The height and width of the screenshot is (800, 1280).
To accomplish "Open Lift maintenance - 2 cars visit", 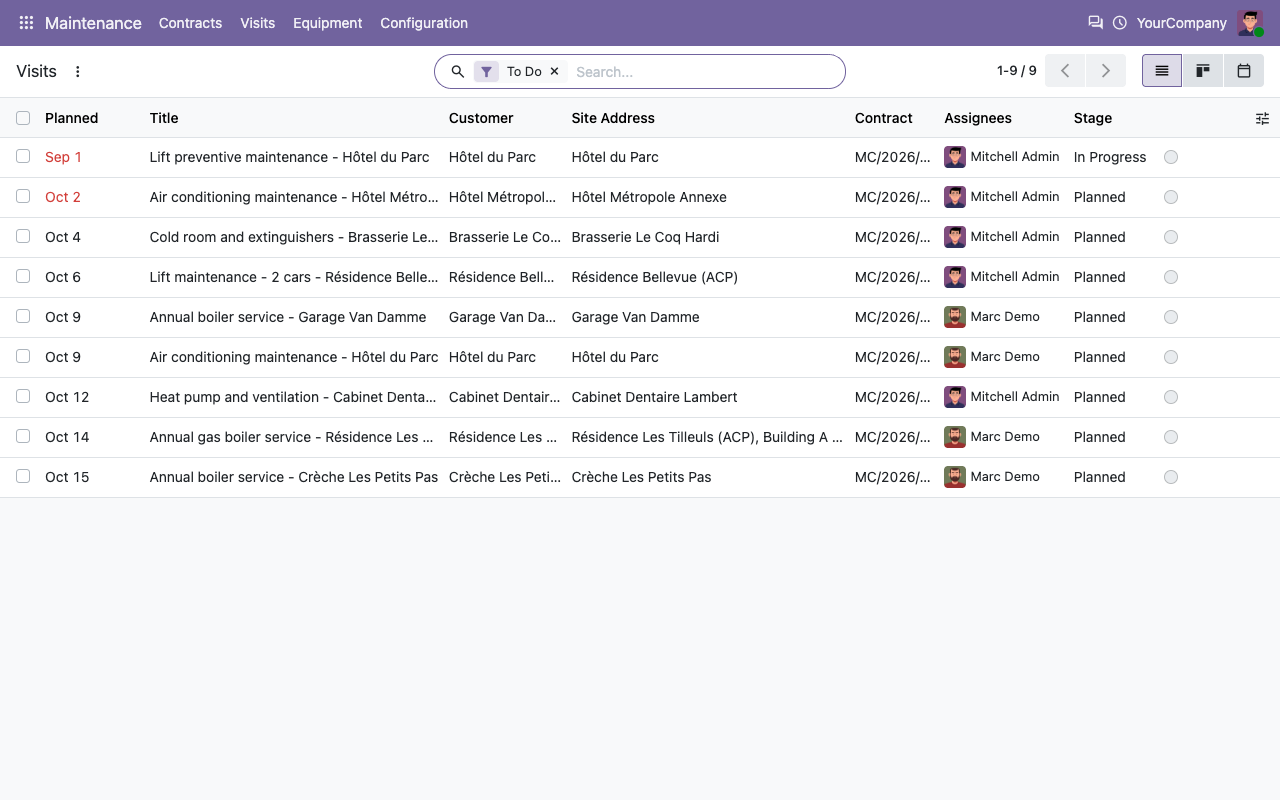I will (294, 277).
